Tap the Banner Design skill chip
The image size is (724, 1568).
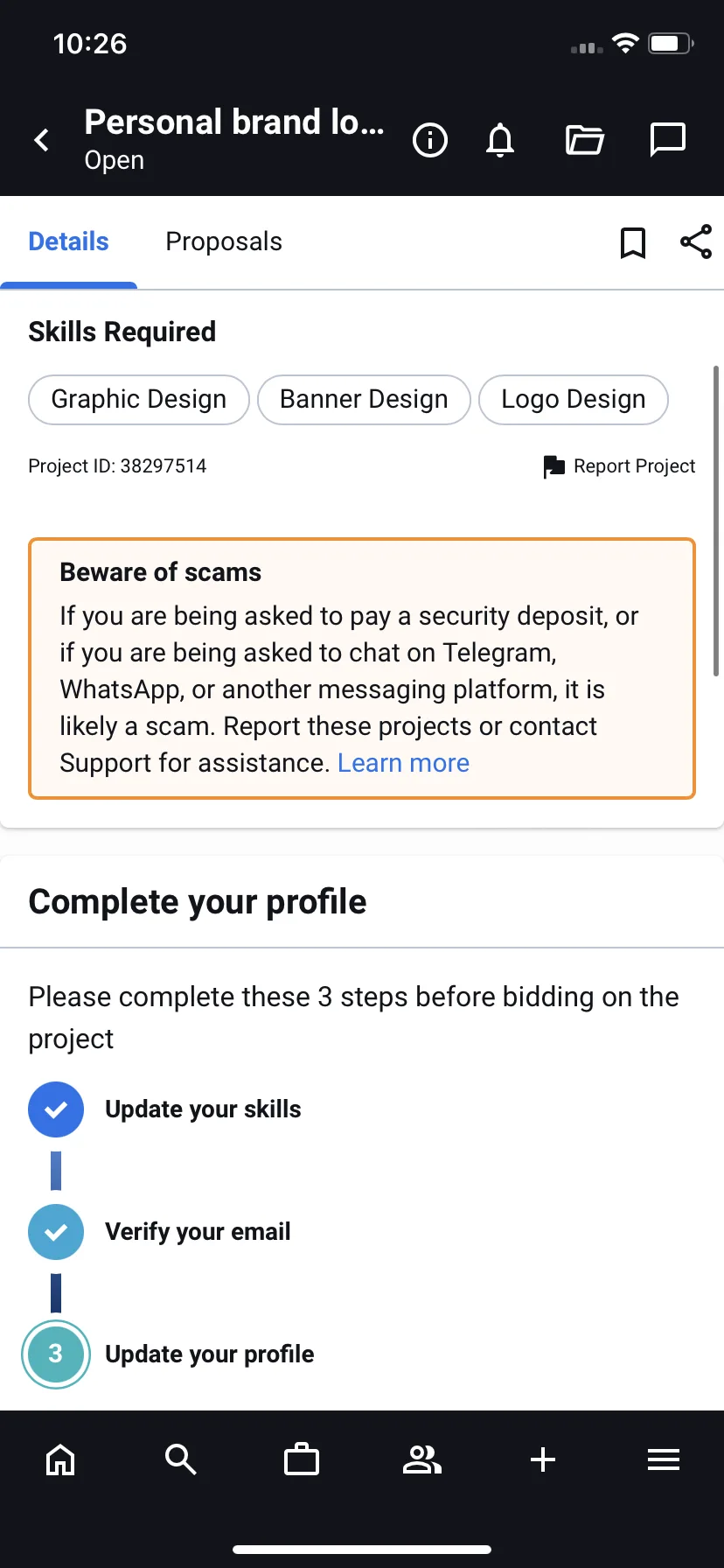(x=364, y=400)
